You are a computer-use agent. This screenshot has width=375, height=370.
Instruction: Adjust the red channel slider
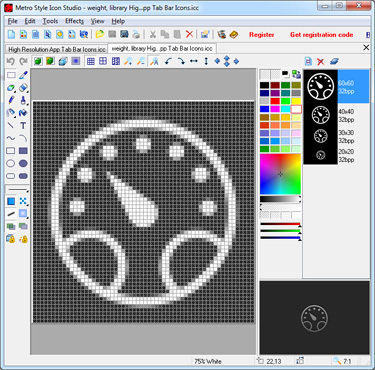tap(280, 225)
